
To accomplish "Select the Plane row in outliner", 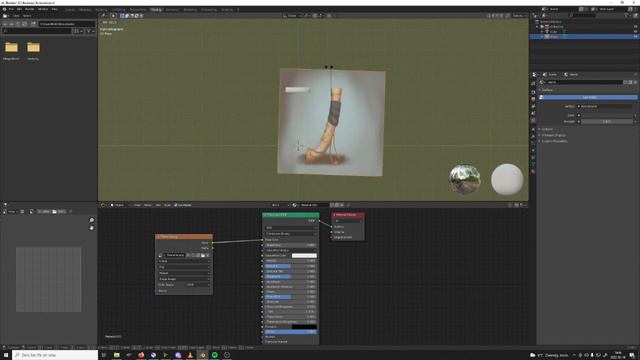I will pos(554,37).
